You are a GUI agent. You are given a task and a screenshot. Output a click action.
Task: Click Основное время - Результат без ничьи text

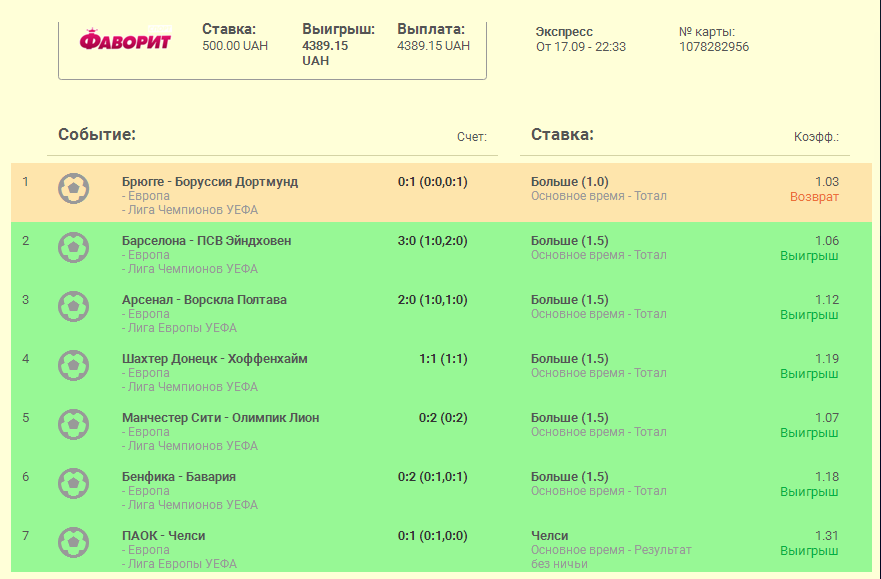(611, 557)
